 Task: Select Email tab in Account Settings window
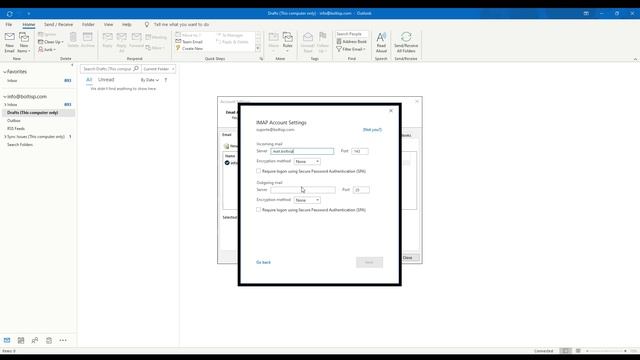[227, 135]
